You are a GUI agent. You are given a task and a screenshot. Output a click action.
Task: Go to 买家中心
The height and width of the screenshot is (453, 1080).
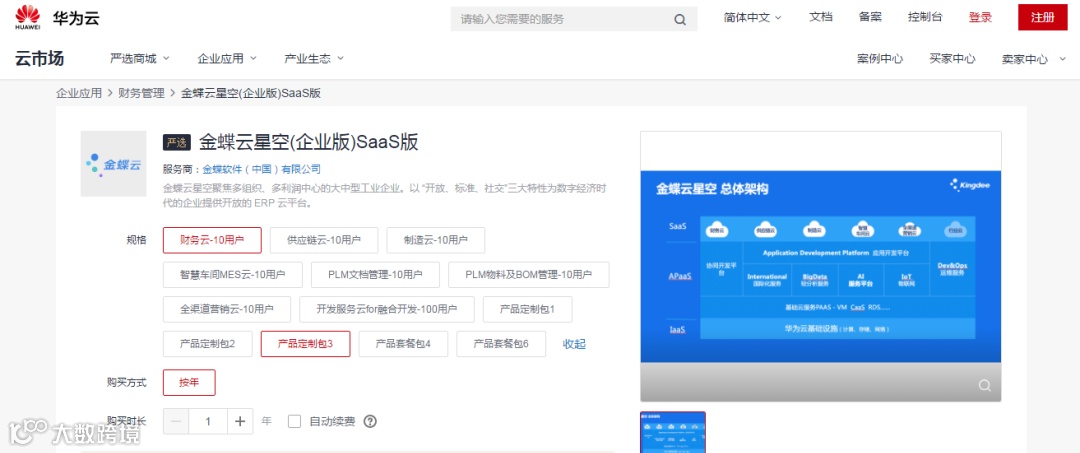click(952, 59)
